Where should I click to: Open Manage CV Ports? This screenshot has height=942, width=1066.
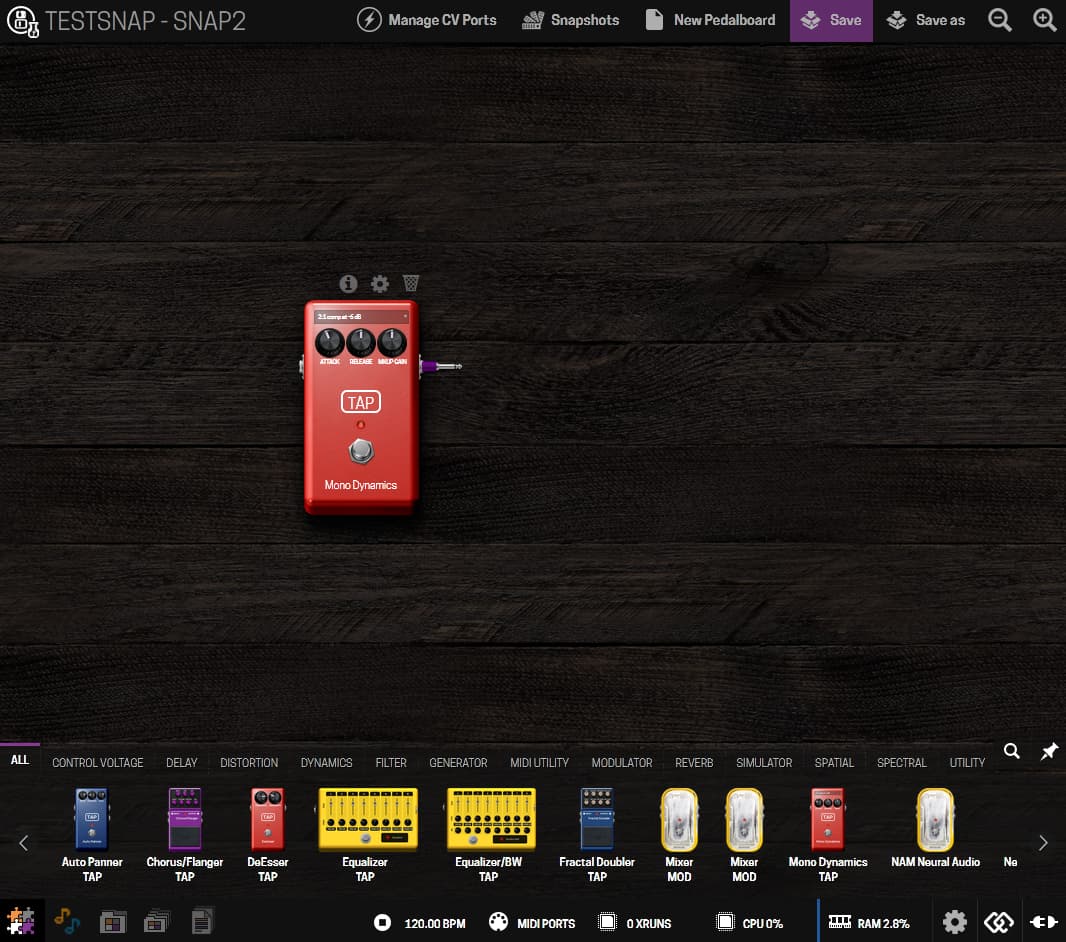pos(426,20)
